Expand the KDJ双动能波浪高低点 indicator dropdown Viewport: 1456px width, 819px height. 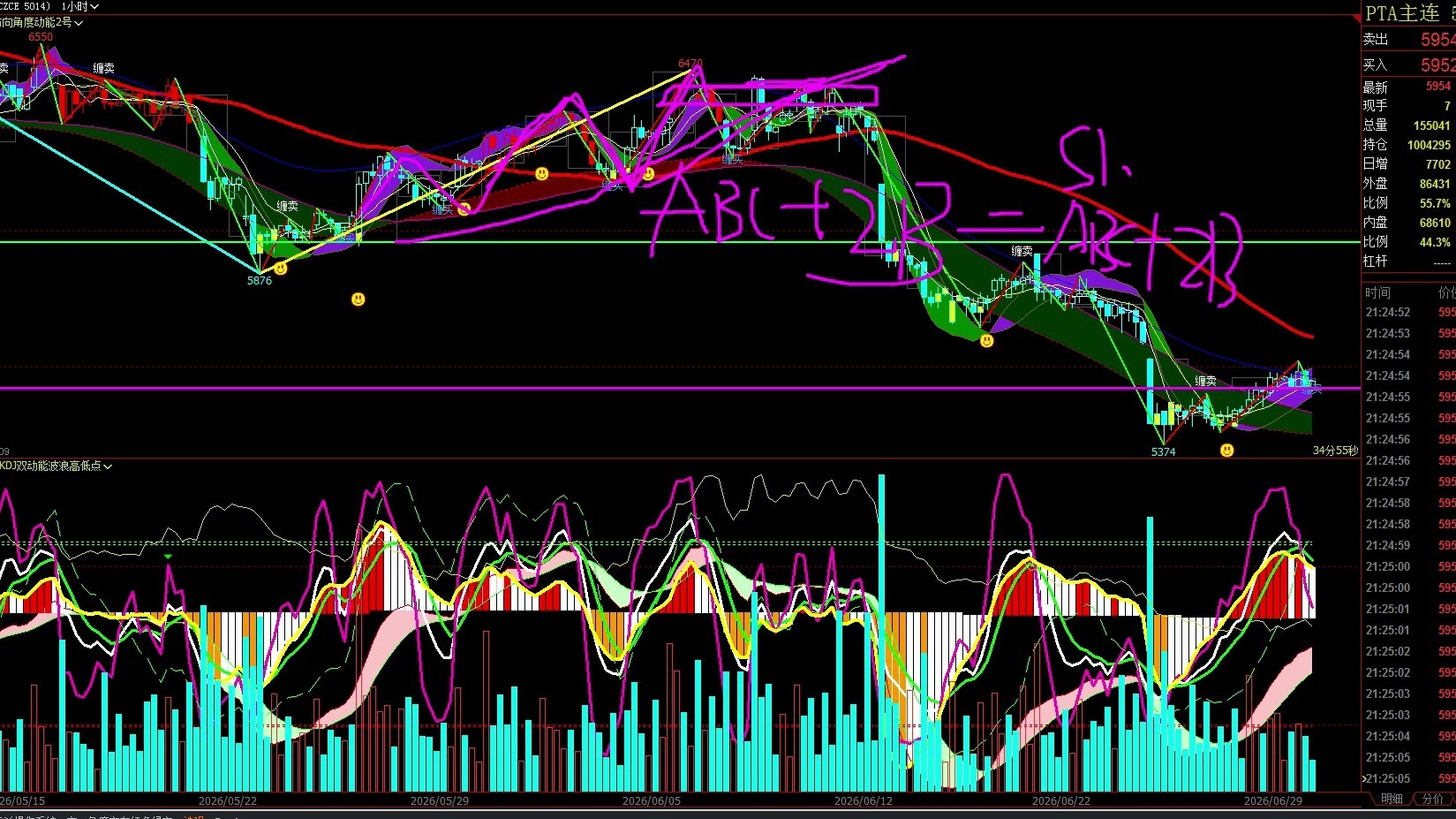pyautogui.click(x=57, y=466)
